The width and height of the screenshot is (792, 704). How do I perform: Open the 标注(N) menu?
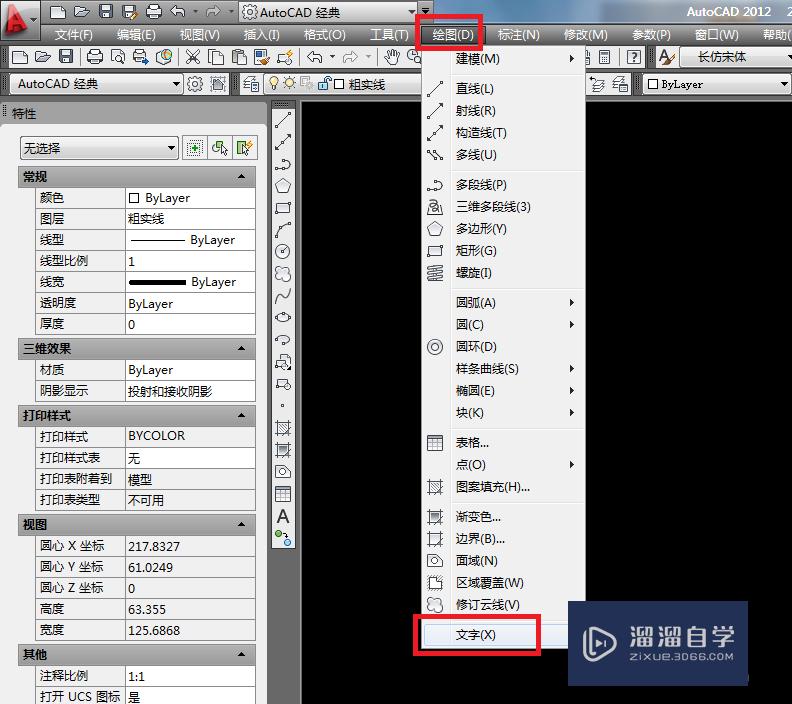[x=518, y=35]
